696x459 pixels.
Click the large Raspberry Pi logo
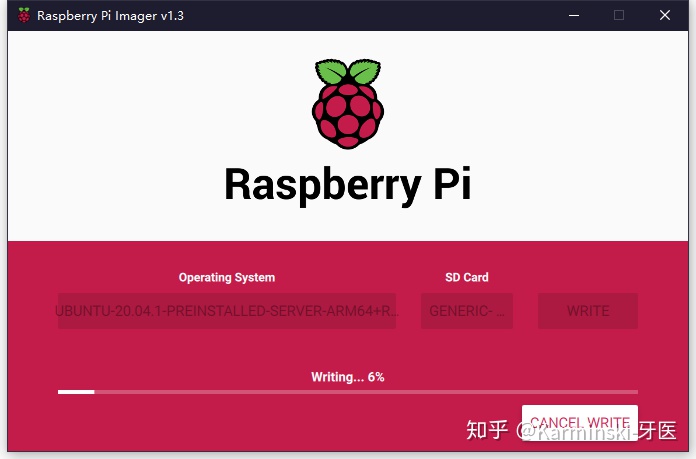348,104
